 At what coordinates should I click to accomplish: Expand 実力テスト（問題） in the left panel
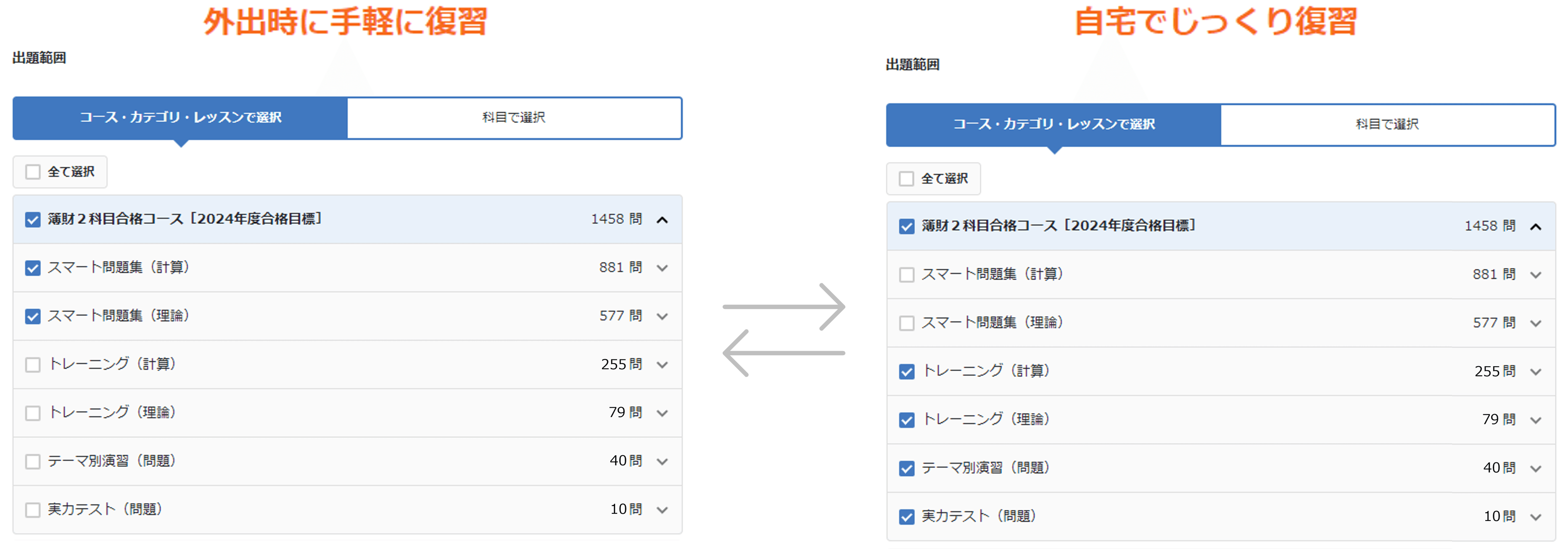pos(663,509)
